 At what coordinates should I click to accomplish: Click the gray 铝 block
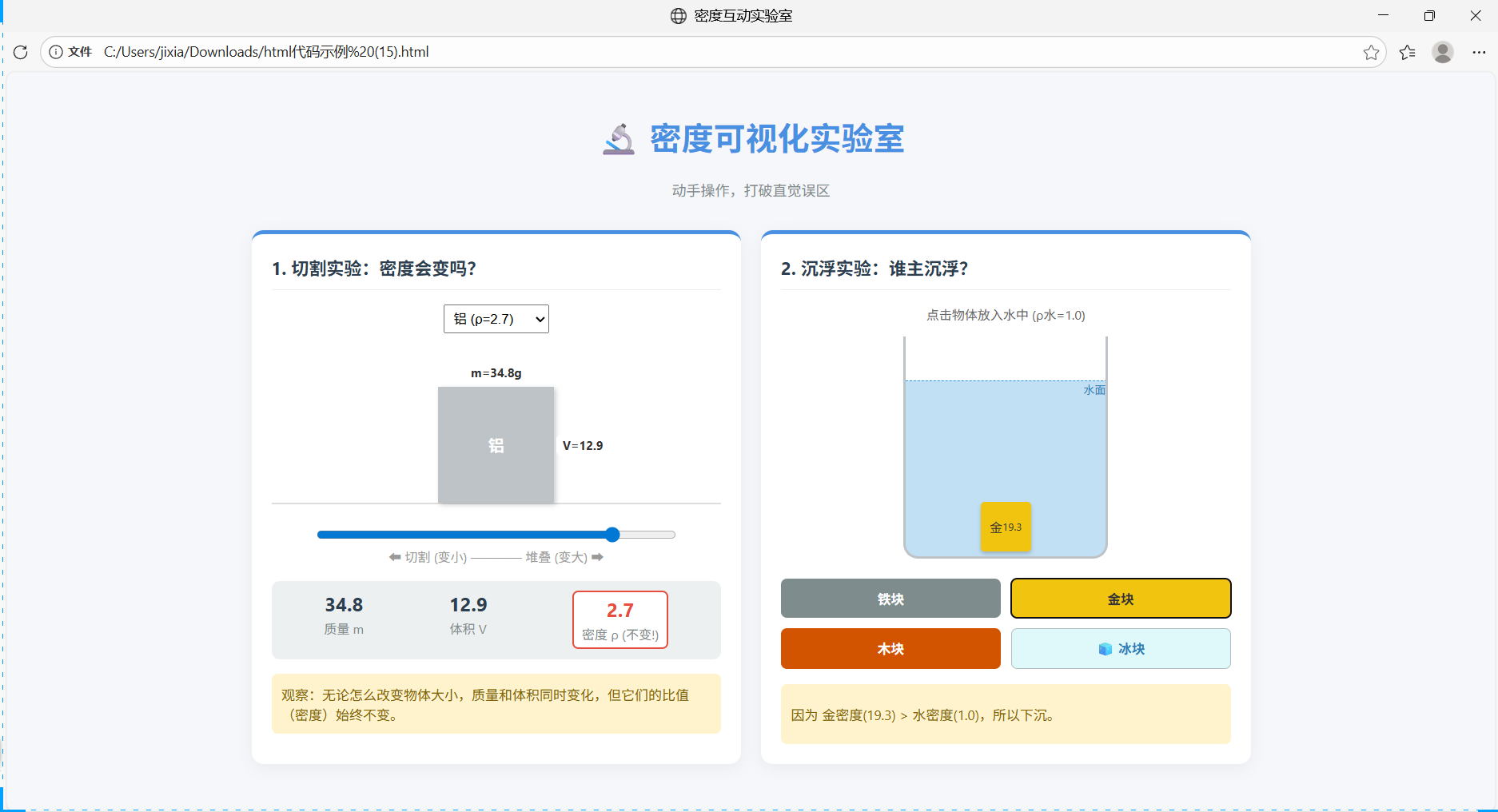click(496, 445)
